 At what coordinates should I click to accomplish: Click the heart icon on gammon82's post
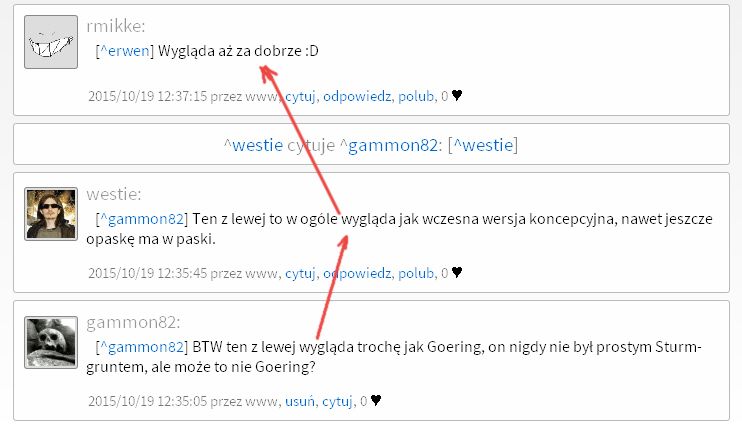pos(376,401)
